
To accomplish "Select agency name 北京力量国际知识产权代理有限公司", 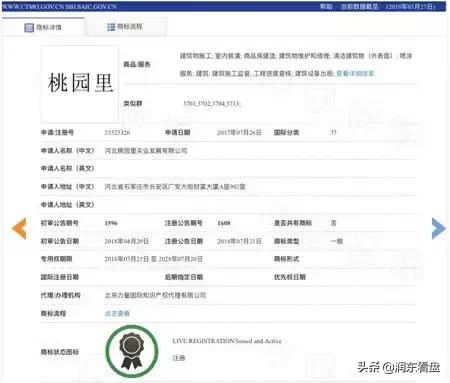I will (x=155, y=295).
